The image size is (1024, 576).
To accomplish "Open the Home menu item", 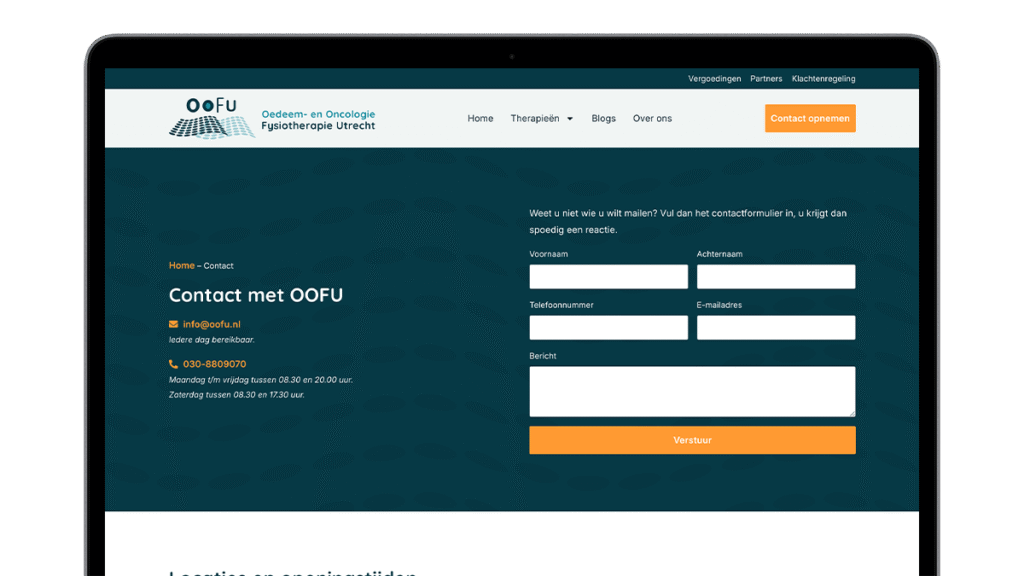I will [480, 118].
